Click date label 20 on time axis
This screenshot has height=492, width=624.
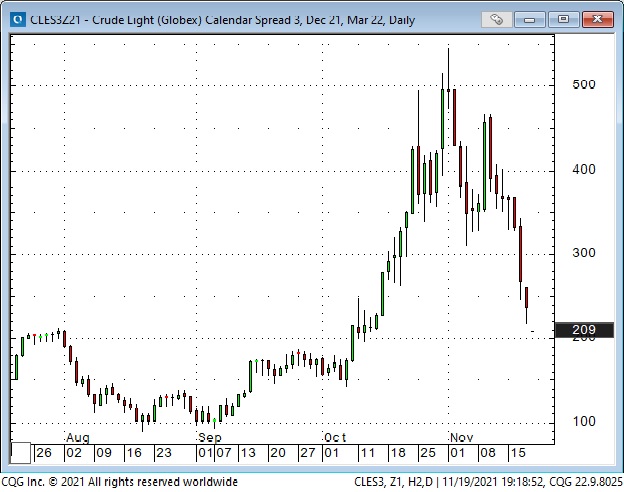point(278,453)
